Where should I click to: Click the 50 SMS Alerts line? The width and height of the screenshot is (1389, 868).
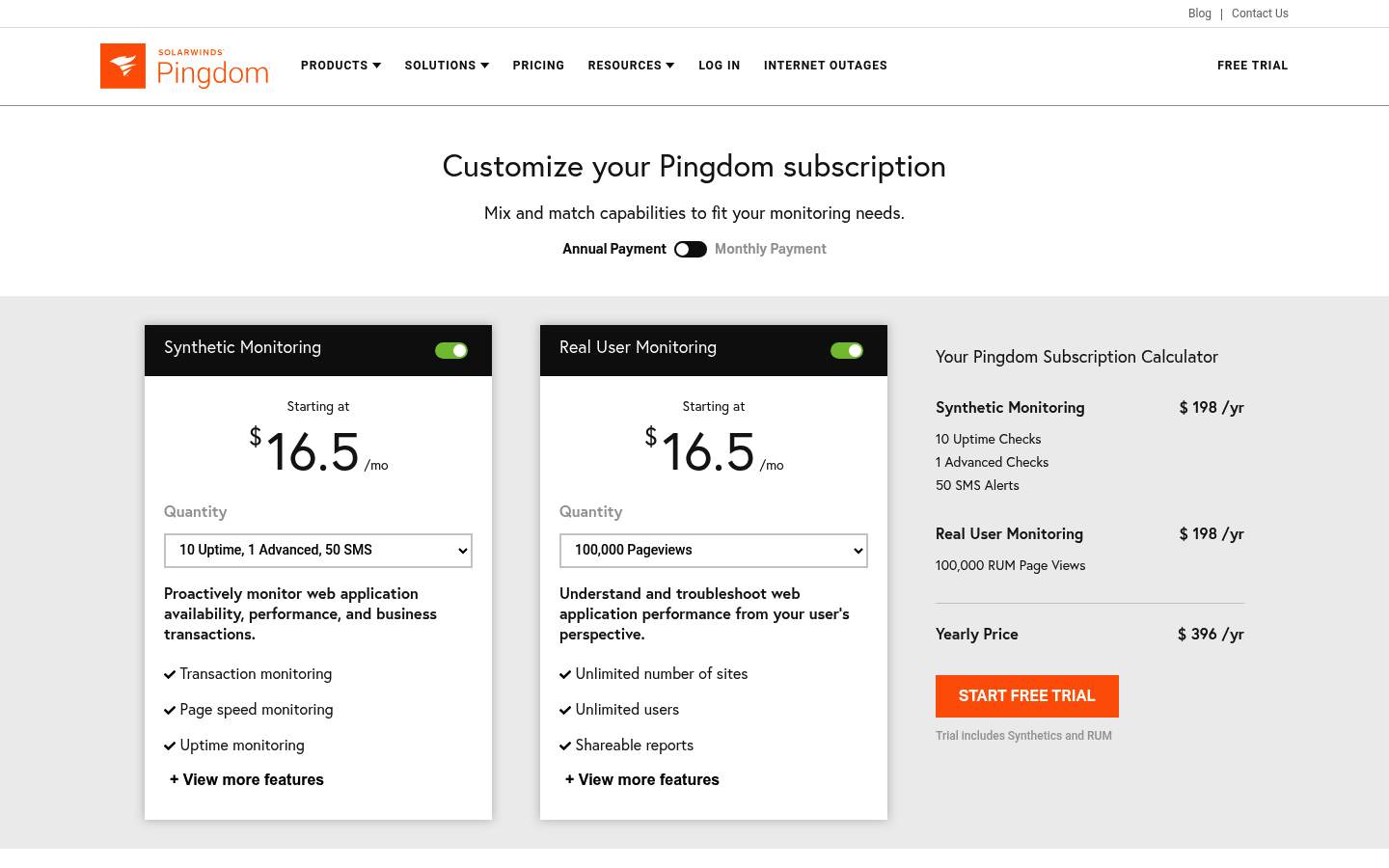pyautogui.click(x=977, y=485)
